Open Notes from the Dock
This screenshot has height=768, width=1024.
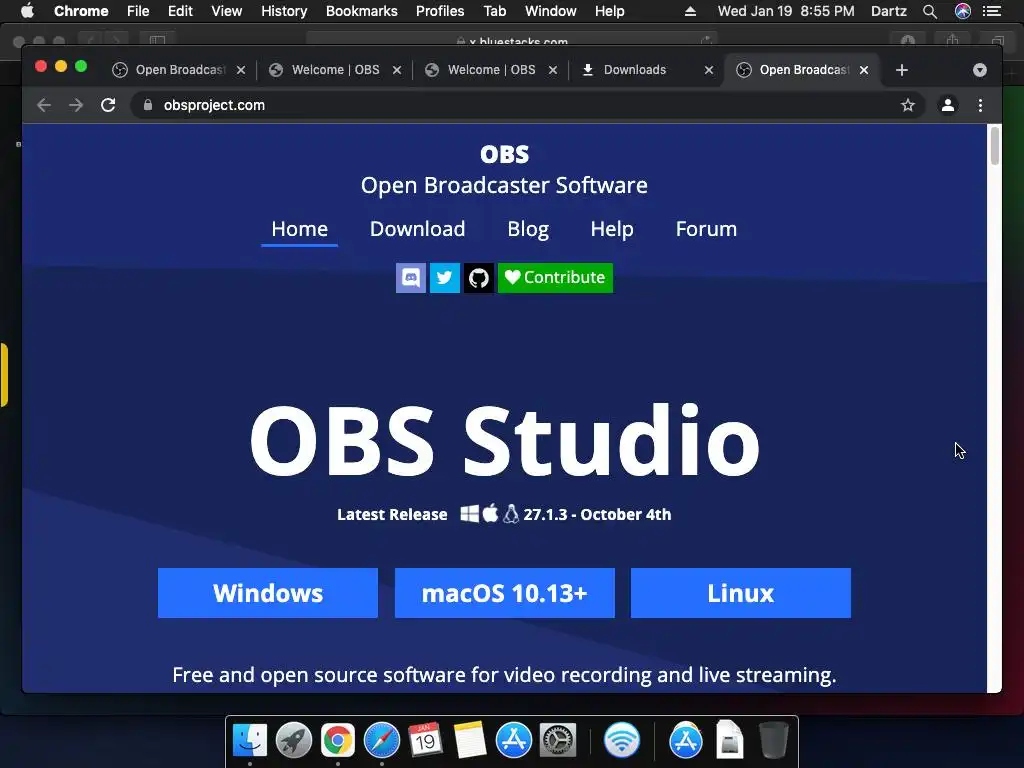[470, 741]
